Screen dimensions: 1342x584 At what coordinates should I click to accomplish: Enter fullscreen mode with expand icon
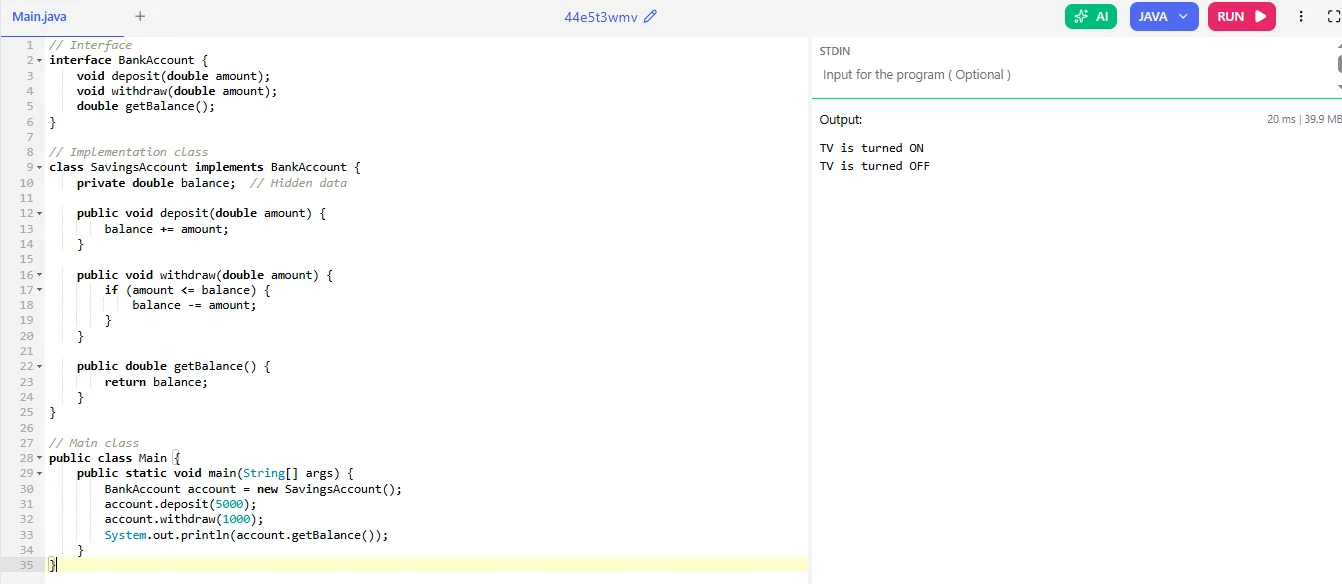[1333, 16]
